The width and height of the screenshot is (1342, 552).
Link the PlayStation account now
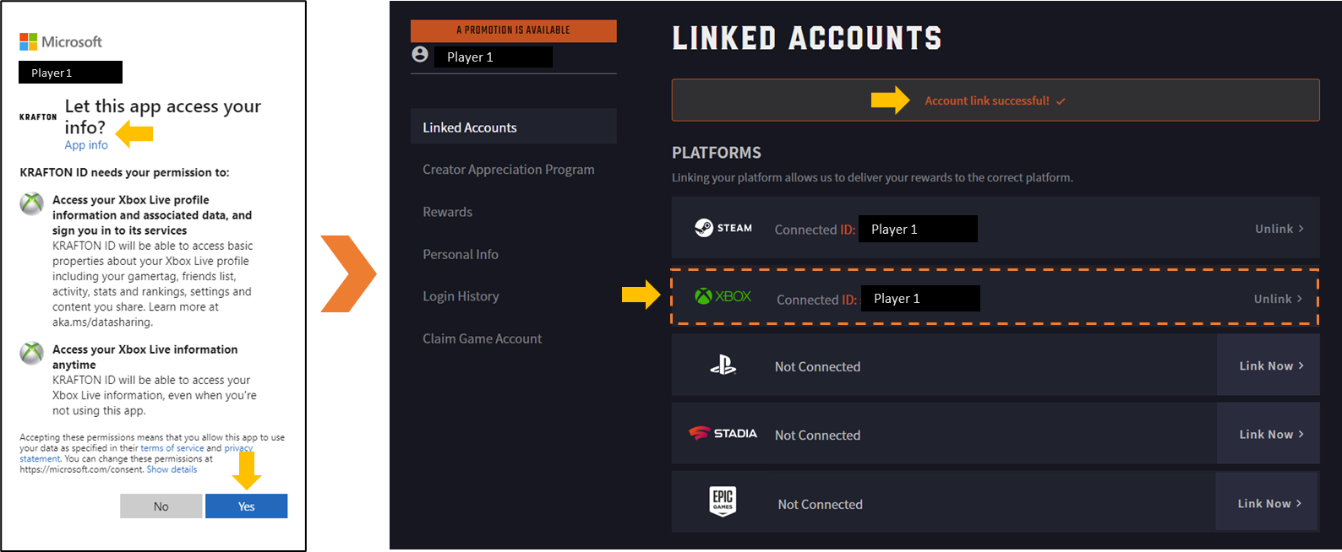pyautogui.click(x=1270, y=366)
